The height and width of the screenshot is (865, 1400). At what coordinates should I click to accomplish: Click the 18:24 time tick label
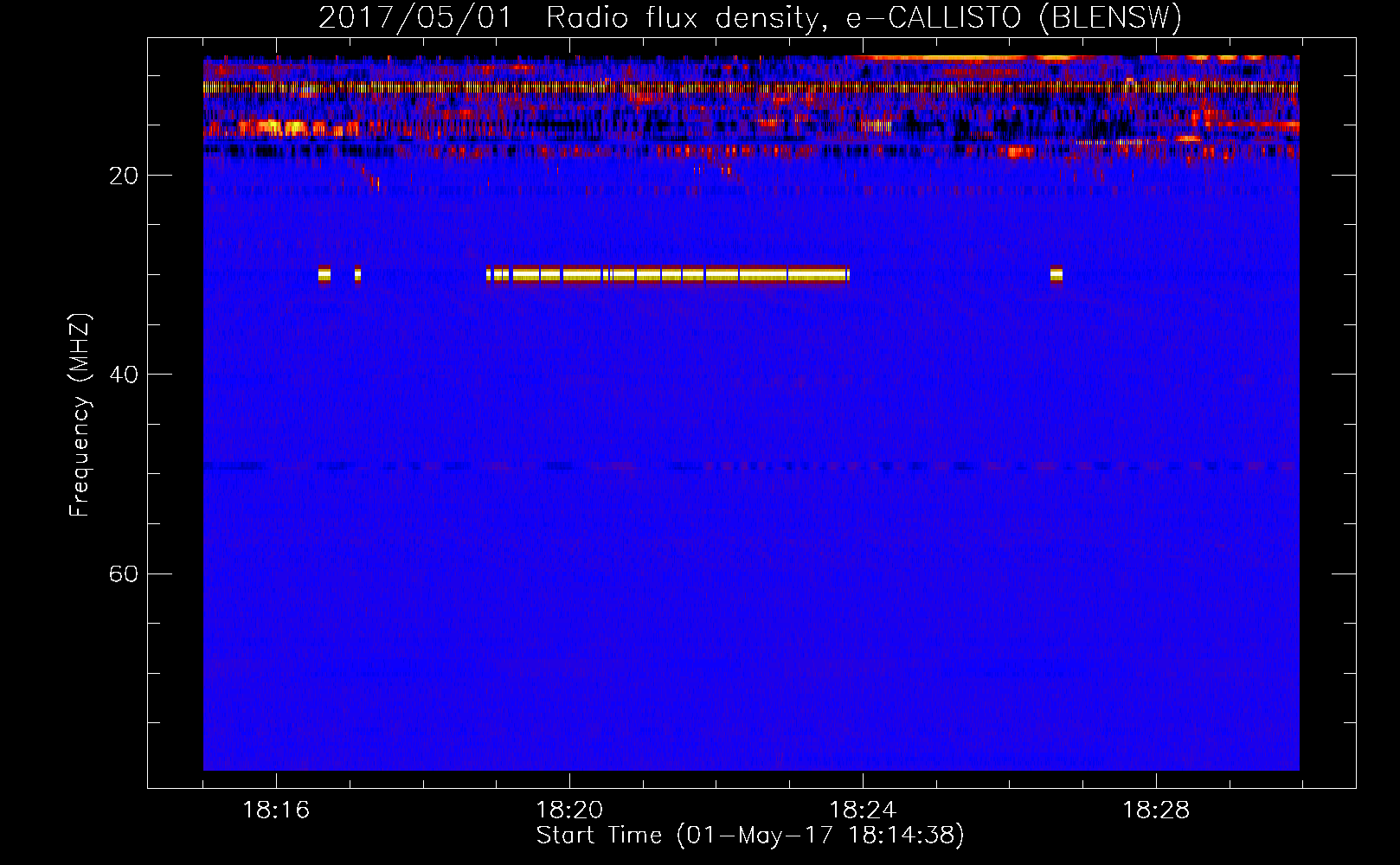pyautogui.click(x=863, y=811)
